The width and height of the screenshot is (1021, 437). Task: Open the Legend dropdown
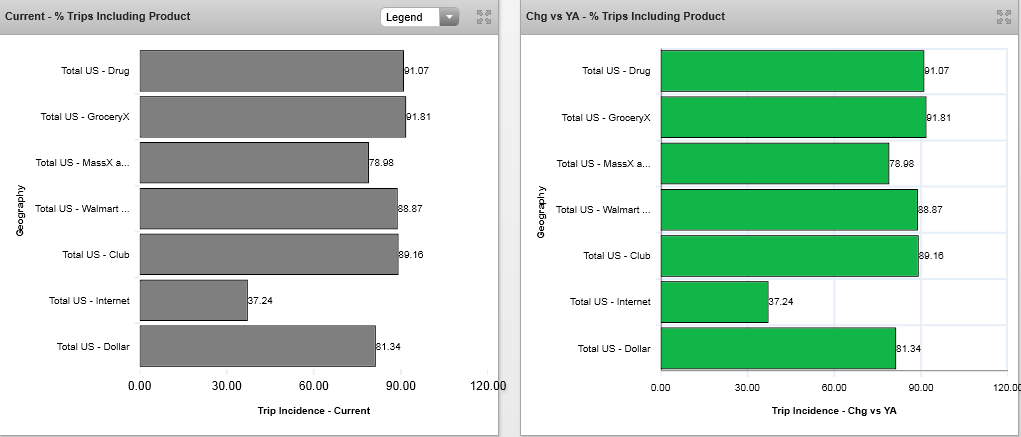point(410,17)
